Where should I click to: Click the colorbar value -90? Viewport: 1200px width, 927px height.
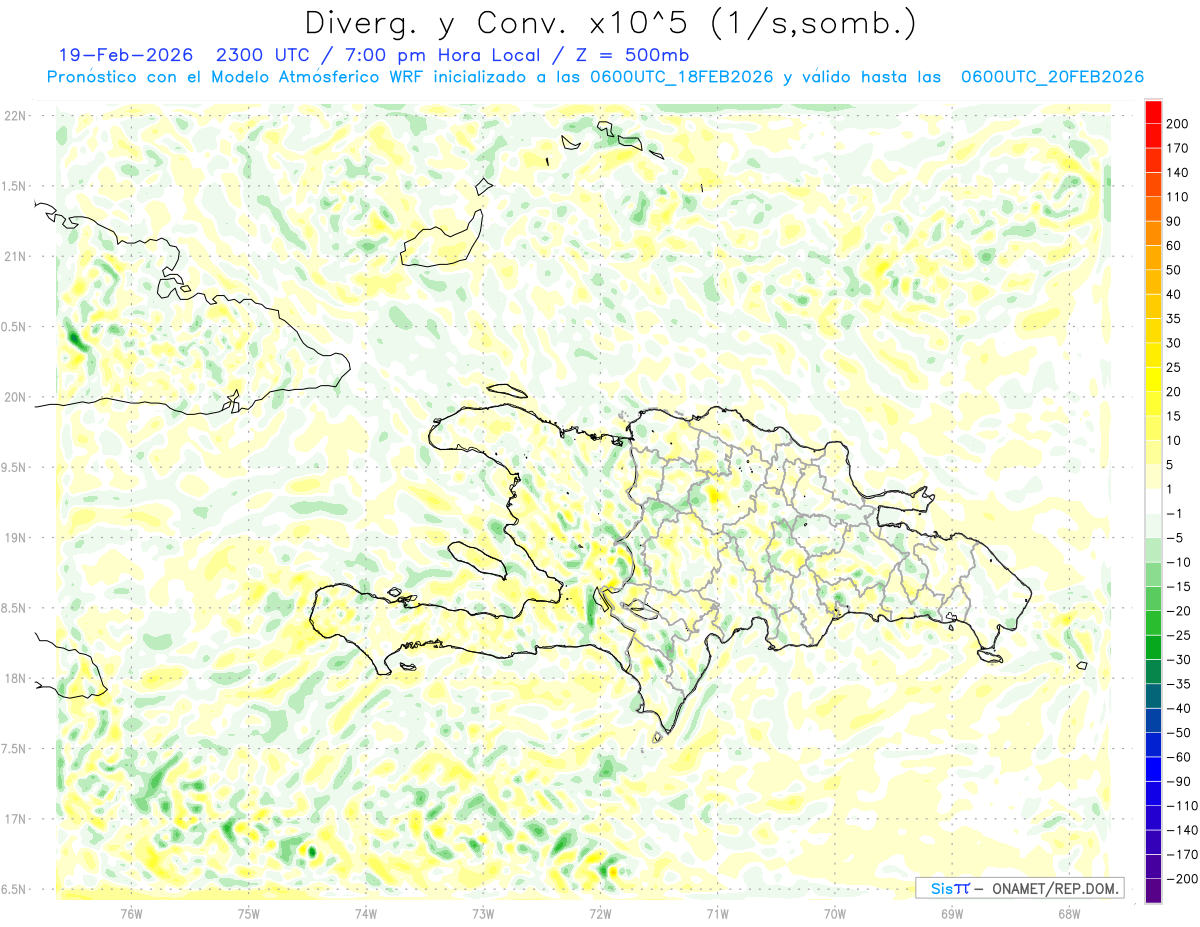(x=1180, y=781)
